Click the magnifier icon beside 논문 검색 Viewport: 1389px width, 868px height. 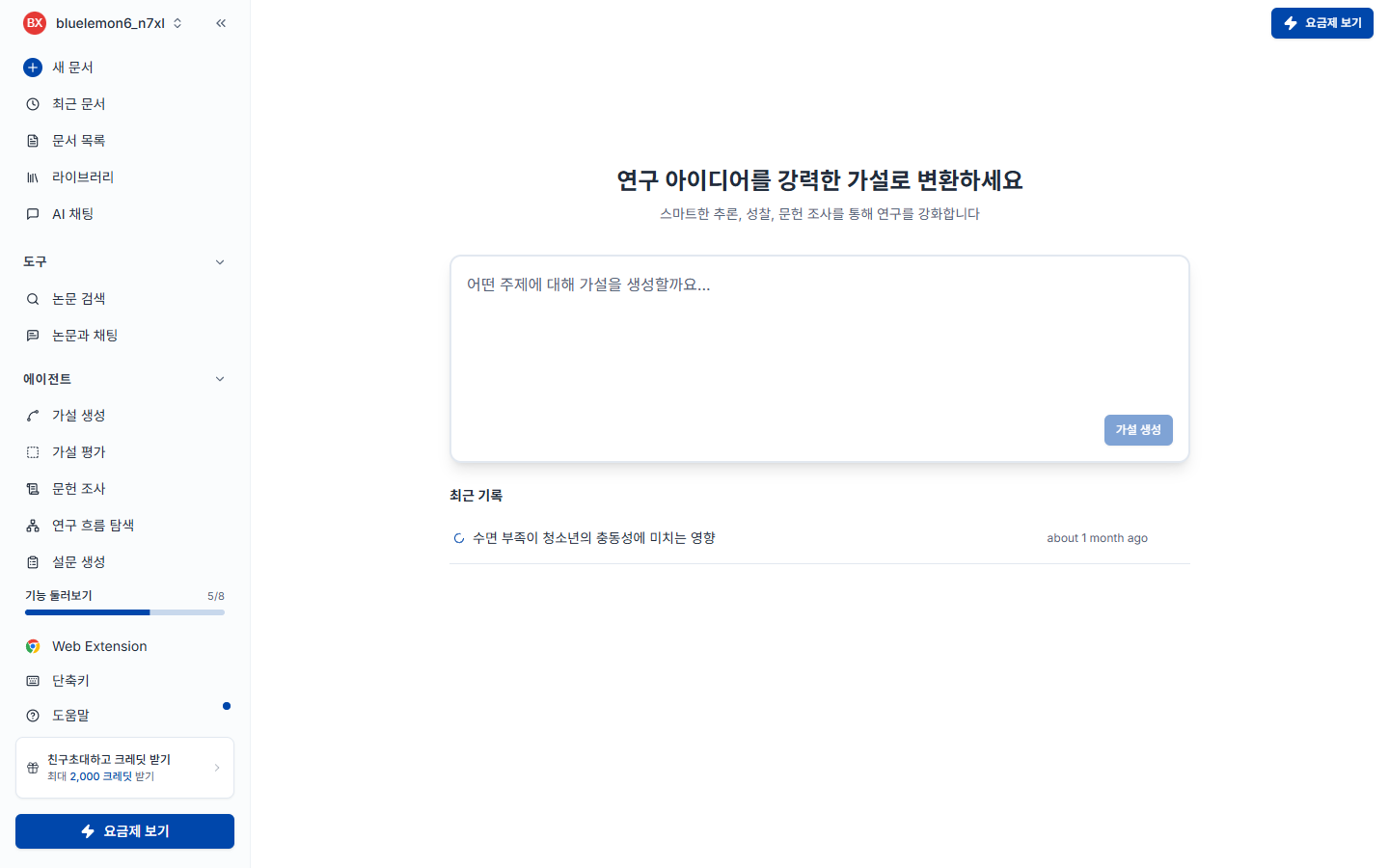pos(33,299)
